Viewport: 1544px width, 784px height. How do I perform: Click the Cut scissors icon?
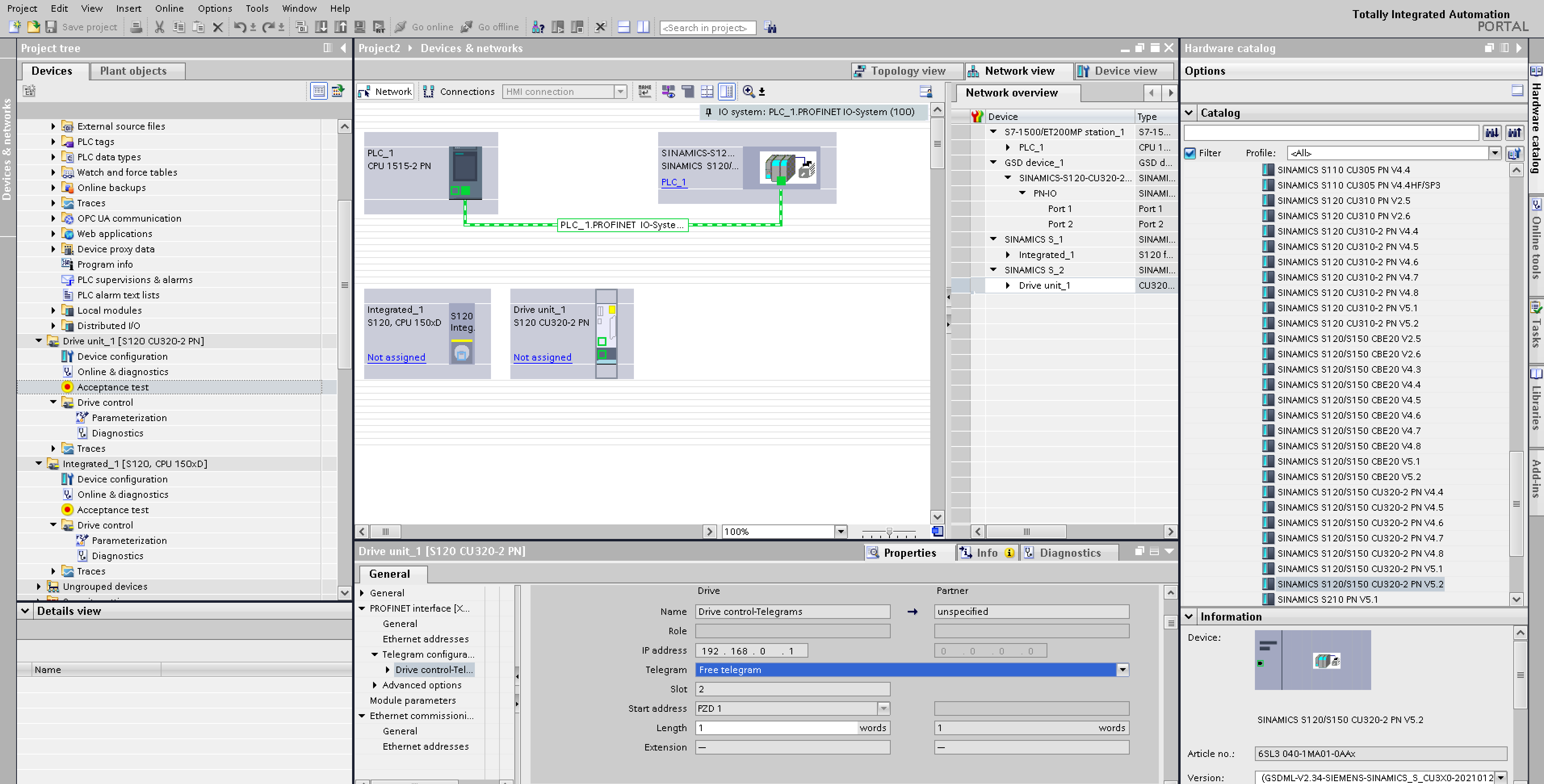(x=159, y=27)
